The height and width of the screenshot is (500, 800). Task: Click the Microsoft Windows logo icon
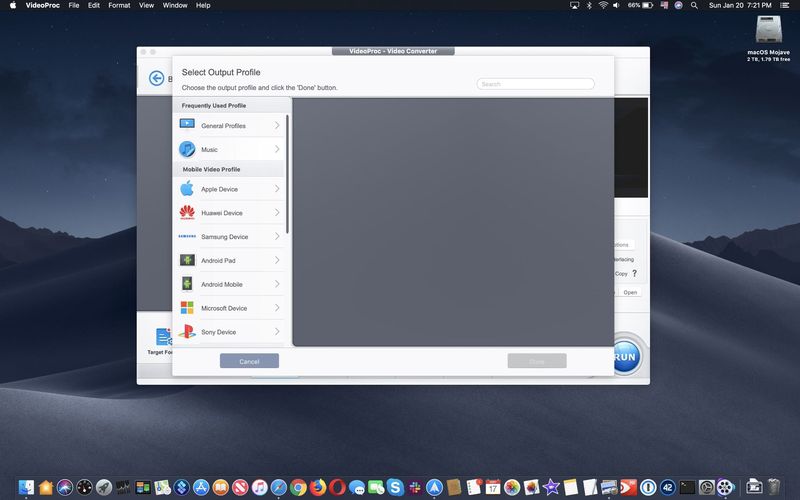[187, 308]
